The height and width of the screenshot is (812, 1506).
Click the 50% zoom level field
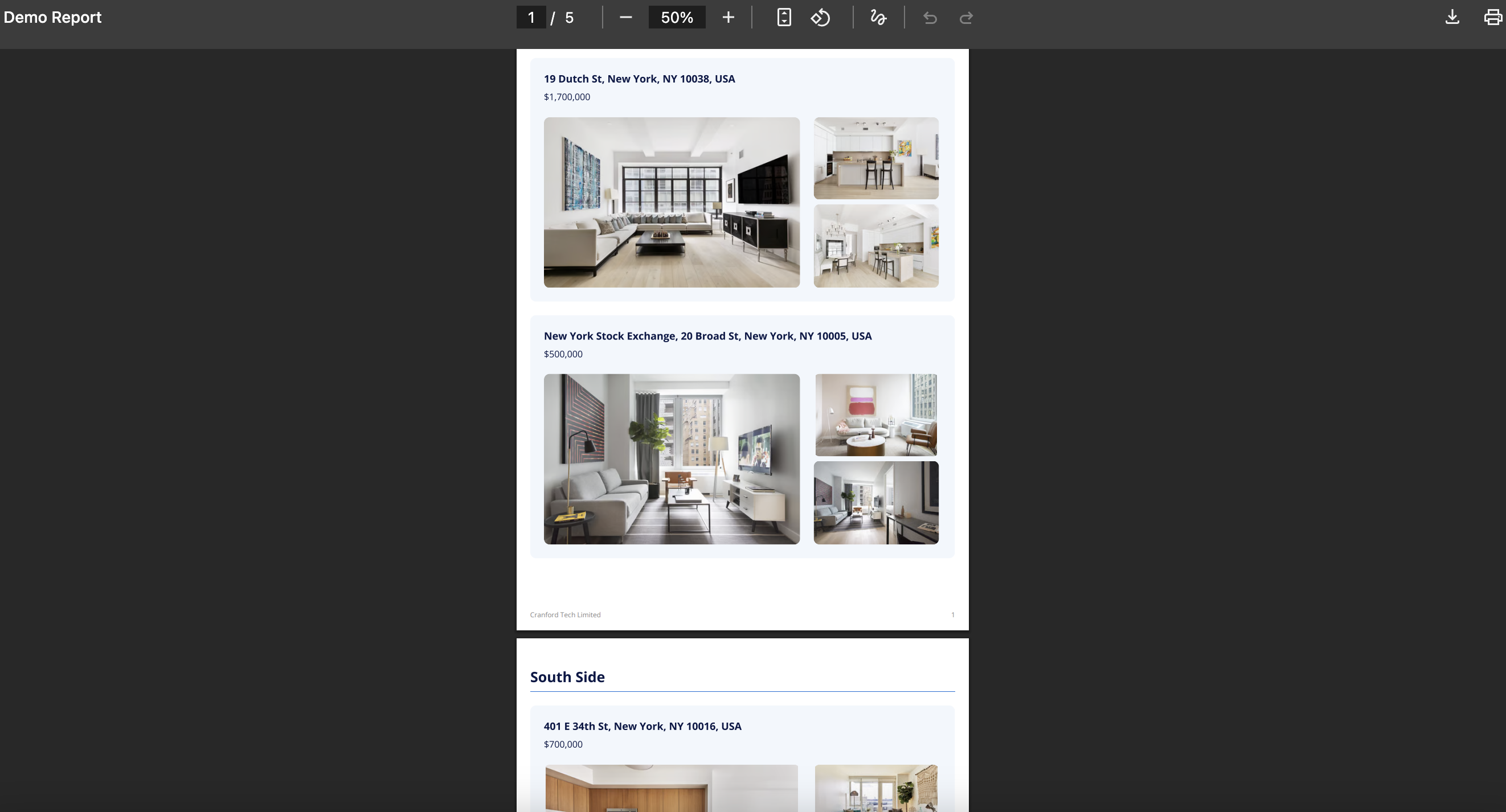pos(677,18)
